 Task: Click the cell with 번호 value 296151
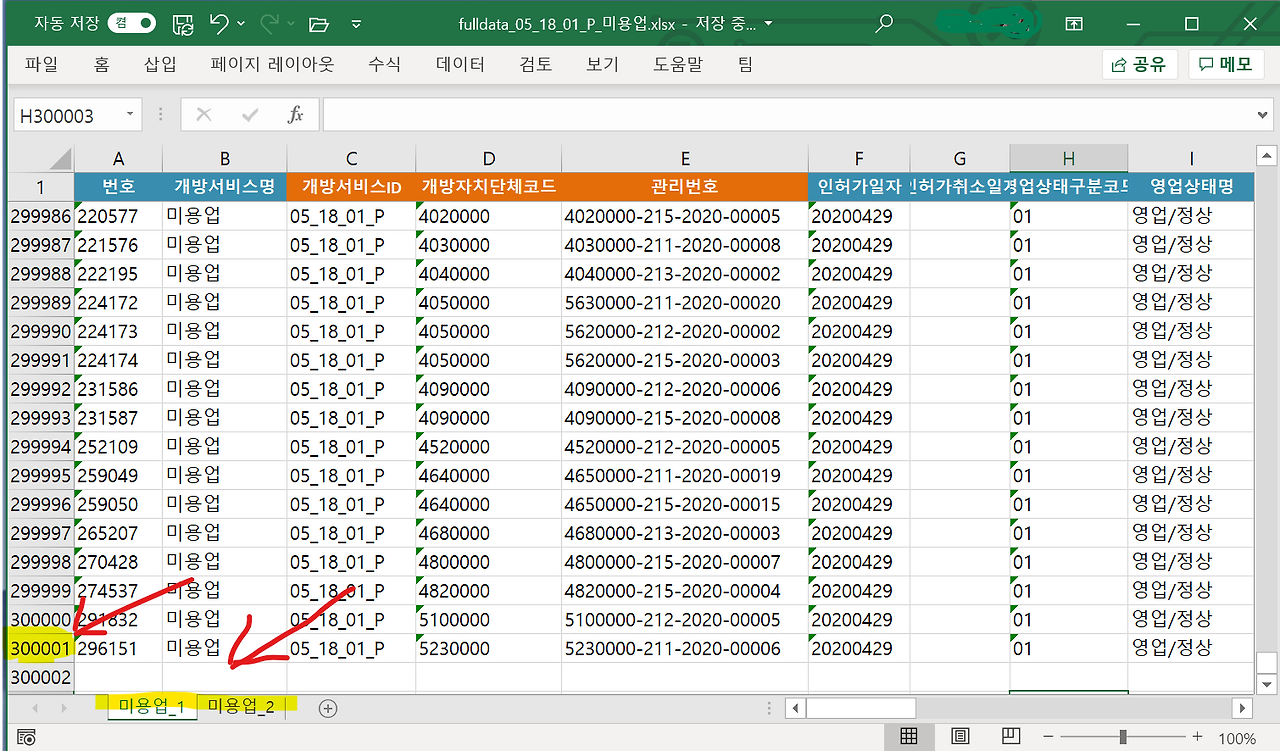click(x=118, y=649)
